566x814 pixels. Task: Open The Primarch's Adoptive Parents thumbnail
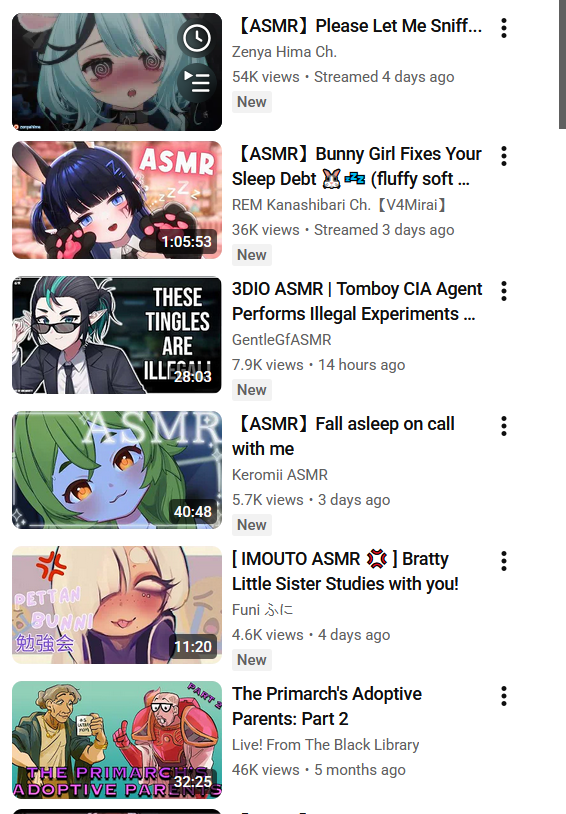(117, 740)
